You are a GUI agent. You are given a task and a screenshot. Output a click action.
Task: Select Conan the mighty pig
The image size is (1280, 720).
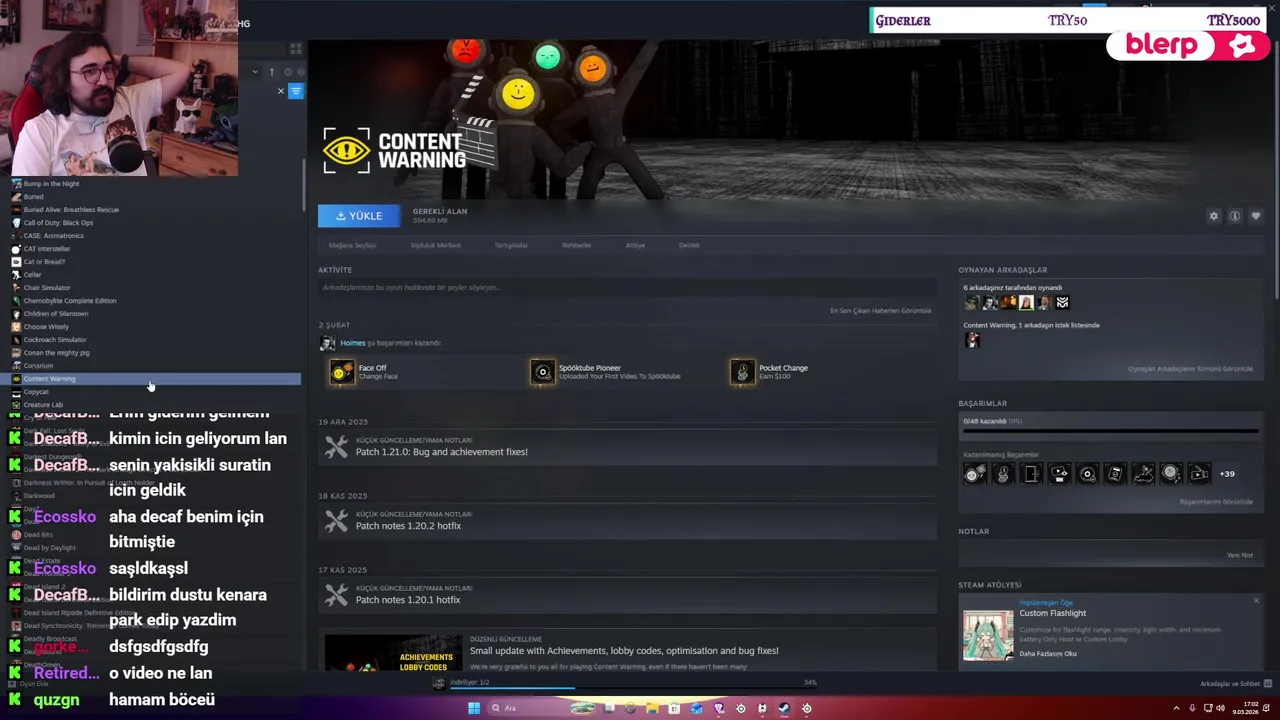click(56, 353)
